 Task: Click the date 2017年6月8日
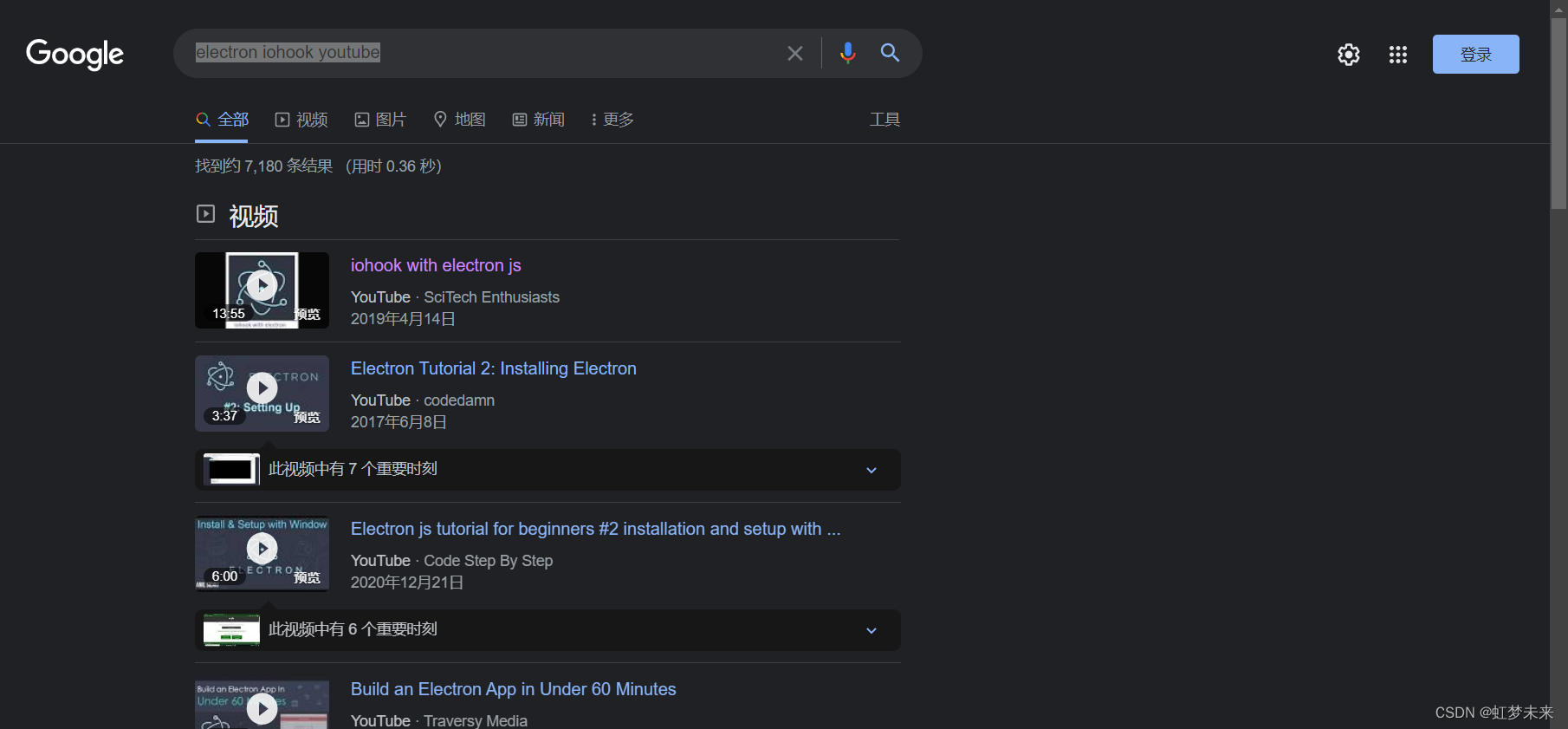pyautogui.click(x=398, y=422)
